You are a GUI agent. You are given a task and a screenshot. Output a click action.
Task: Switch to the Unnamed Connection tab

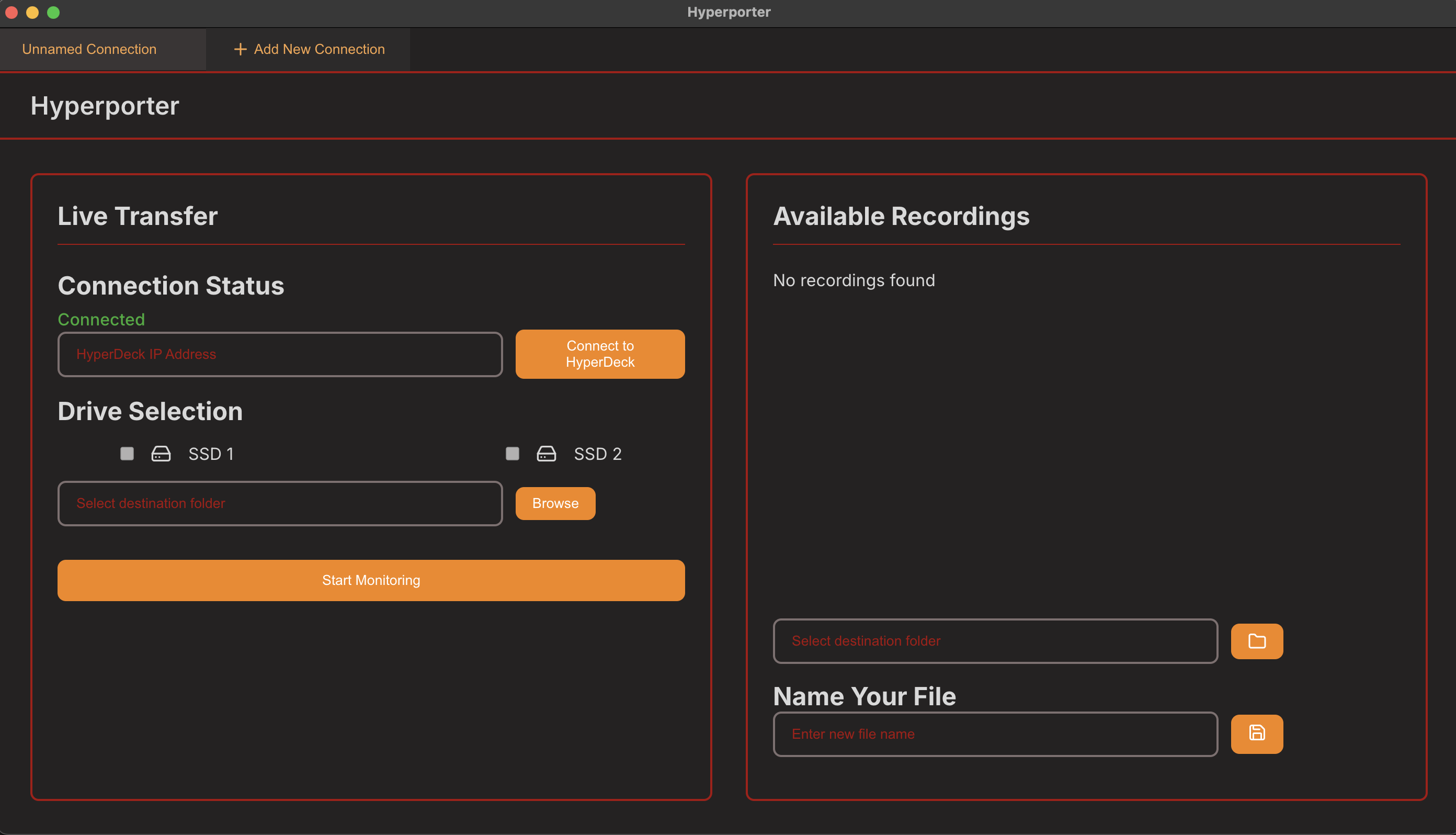103,49
